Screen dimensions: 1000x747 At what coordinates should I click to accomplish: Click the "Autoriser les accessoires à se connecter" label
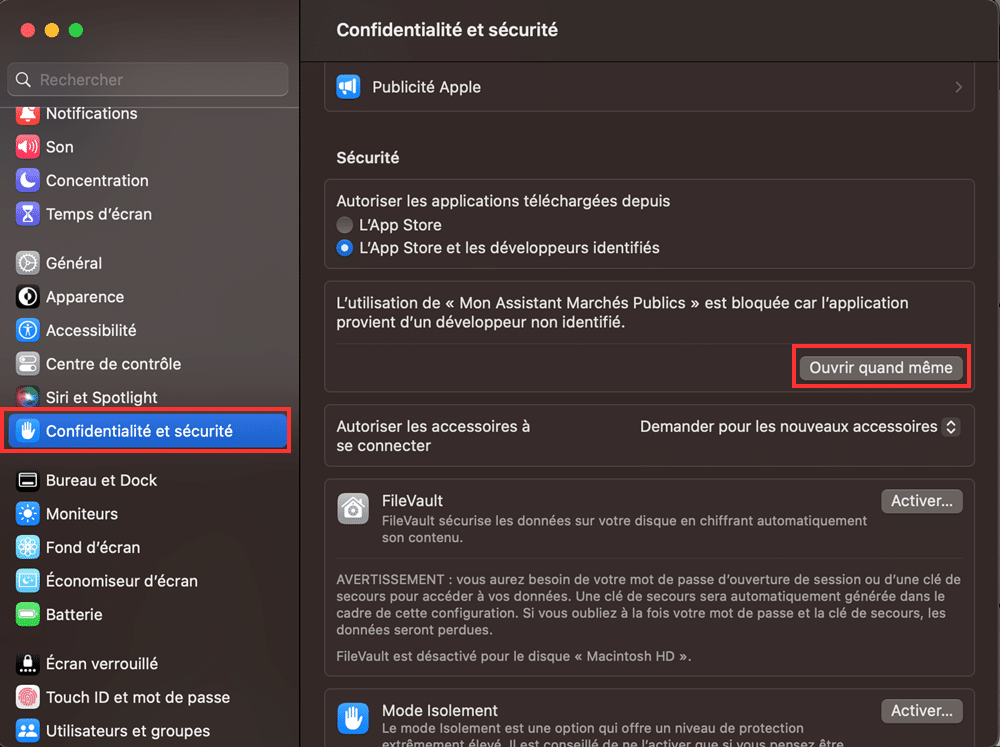tap(433, 436)
